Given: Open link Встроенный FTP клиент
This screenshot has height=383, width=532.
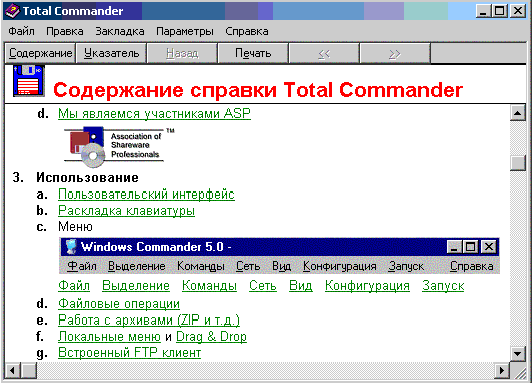Looking at the screenshot, I should click(129, 353).
